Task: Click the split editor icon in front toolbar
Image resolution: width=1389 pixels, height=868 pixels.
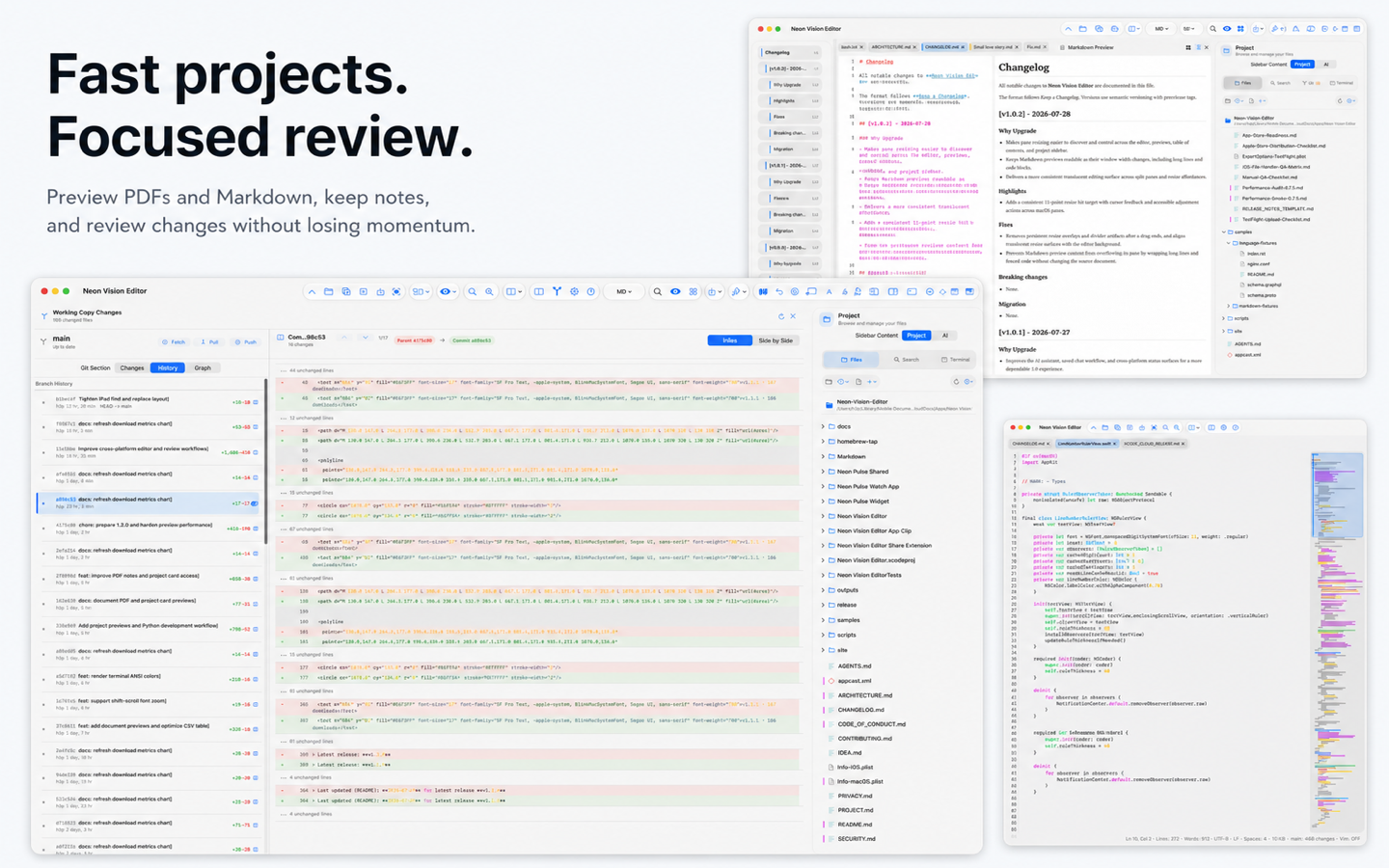Action: click(x=538, y=291)
